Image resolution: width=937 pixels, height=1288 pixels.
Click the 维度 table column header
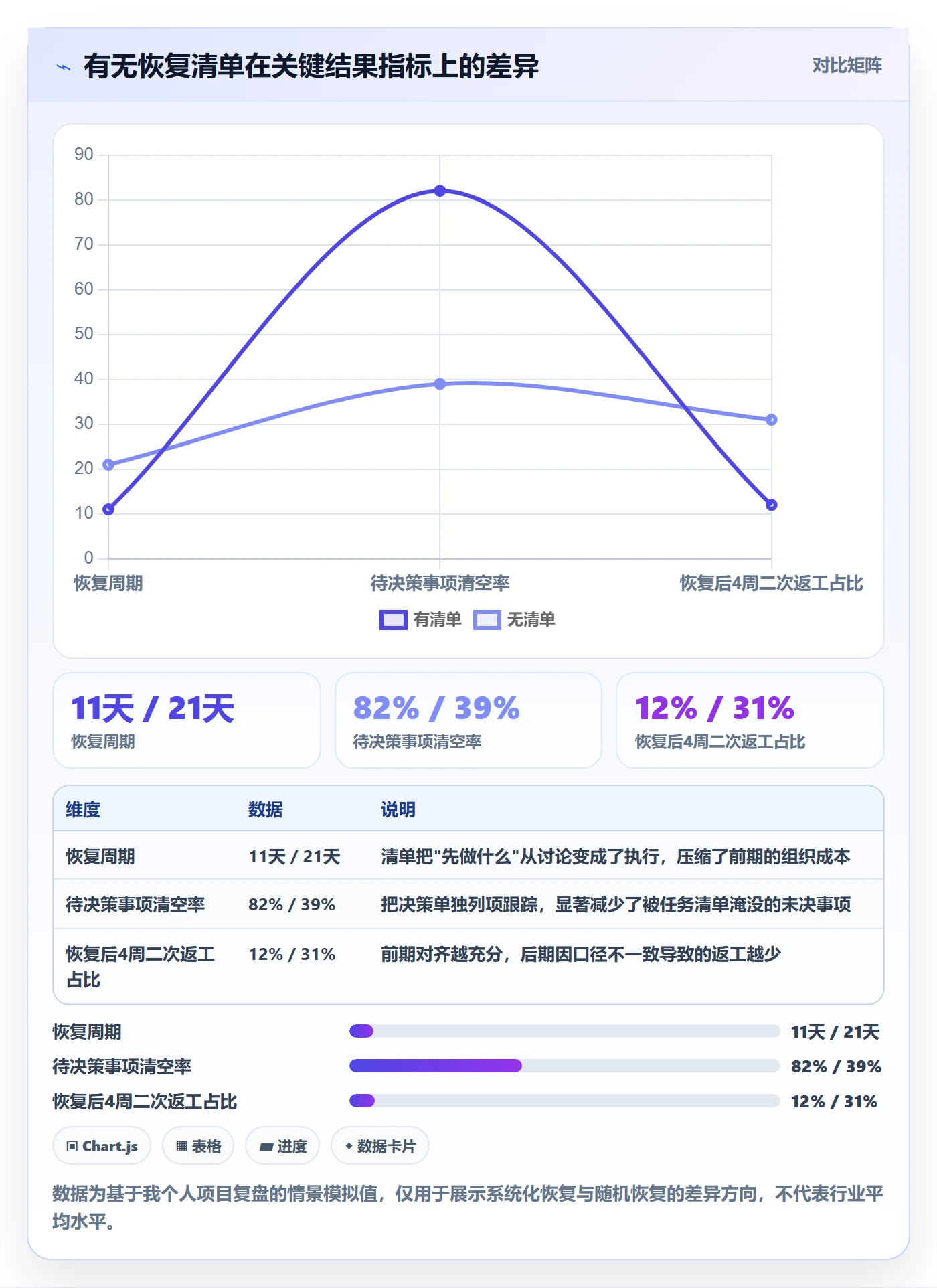click(x=83, y=810)
